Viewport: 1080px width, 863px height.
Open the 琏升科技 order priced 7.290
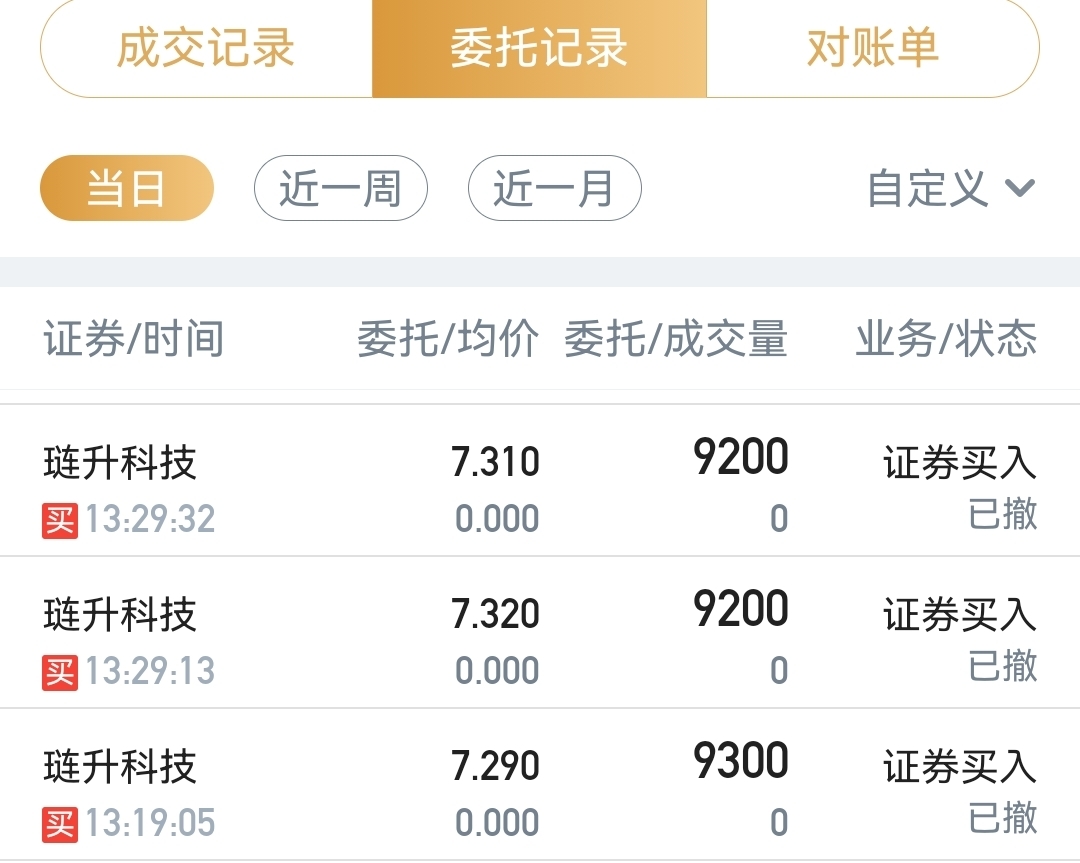pos(540,784)
